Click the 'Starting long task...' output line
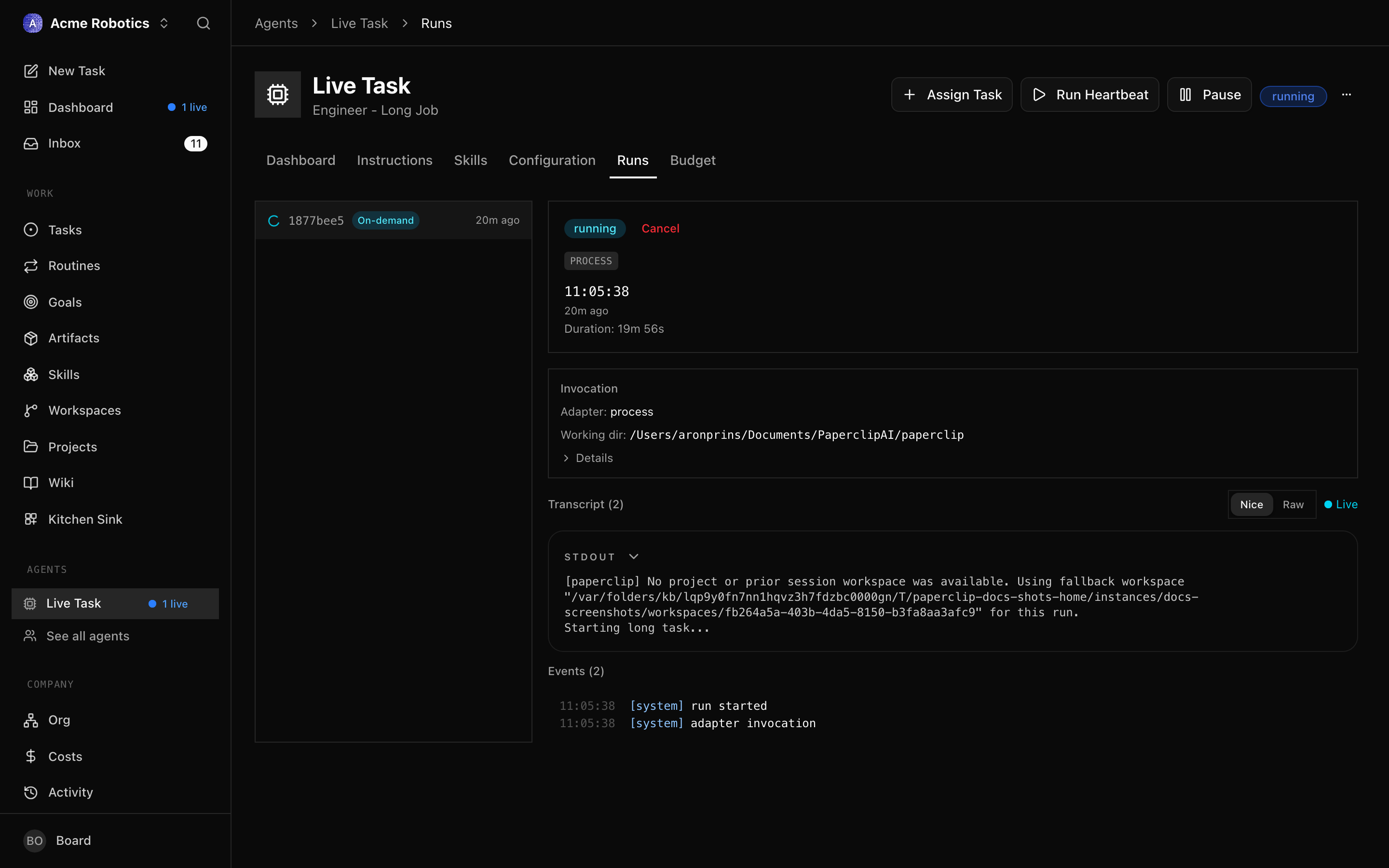 click(637, 628)
